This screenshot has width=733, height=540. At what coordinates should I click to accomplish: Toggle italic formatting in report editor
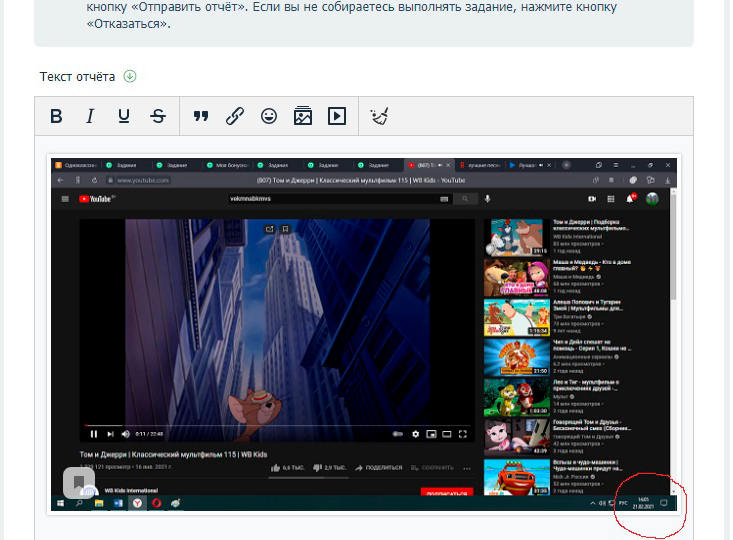point(90,116)
